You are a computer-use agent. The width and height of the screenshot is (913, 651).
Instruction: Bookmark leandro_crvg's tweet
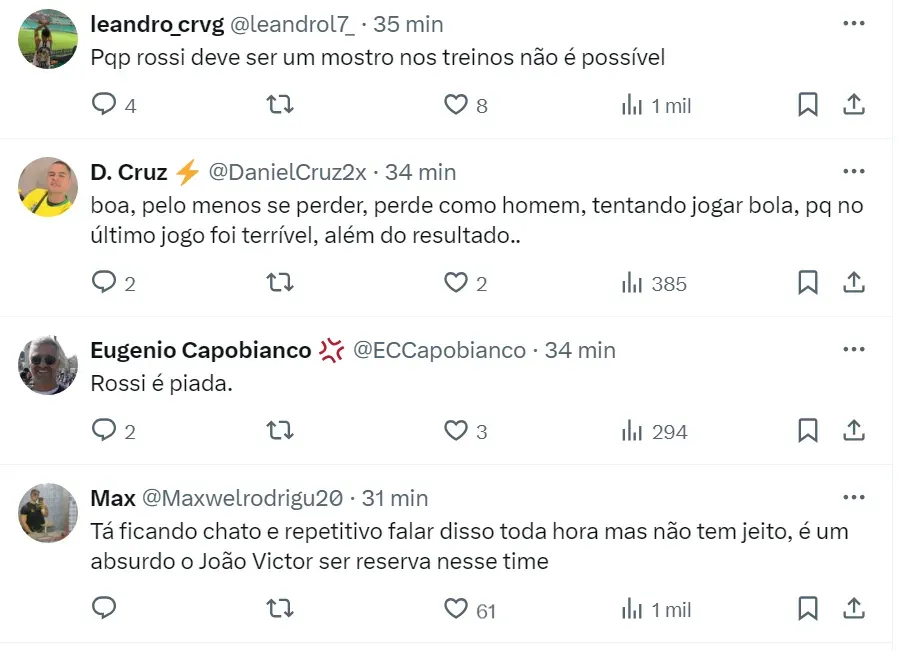coord(807,105)
